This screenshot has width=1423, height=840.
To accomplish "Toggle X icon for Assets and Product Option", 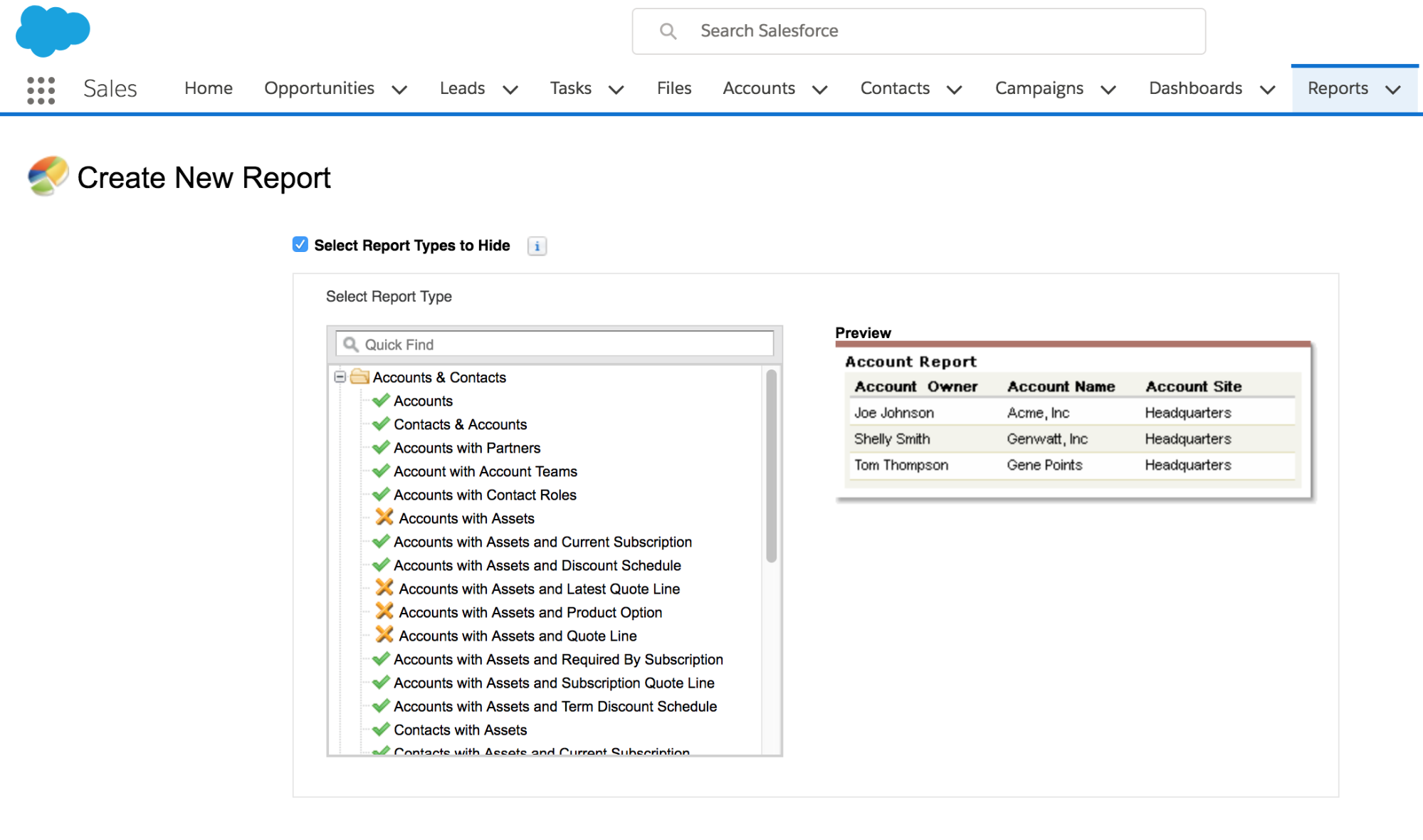I will (x=384, y=611).
